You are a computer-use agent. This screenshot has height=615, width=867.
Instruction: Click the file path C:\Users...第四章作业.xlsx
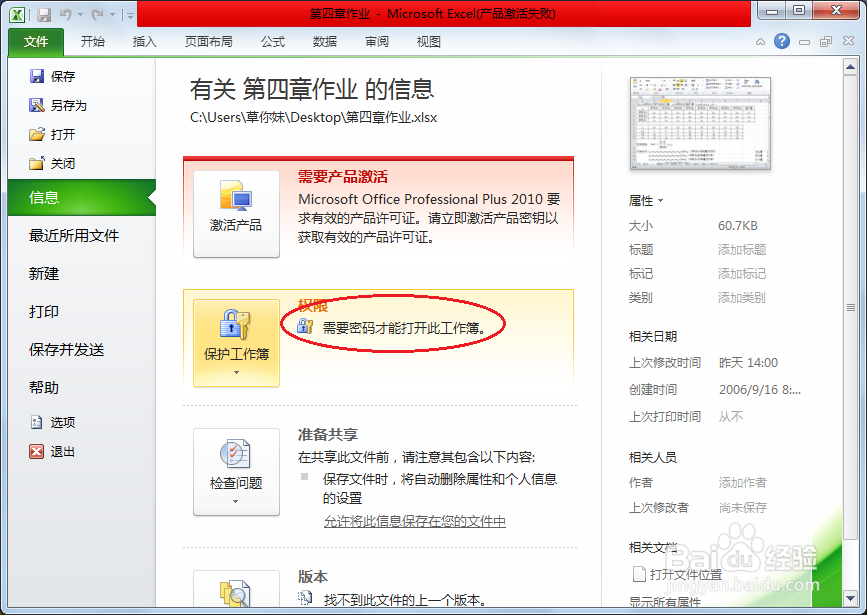click(314, 117)
